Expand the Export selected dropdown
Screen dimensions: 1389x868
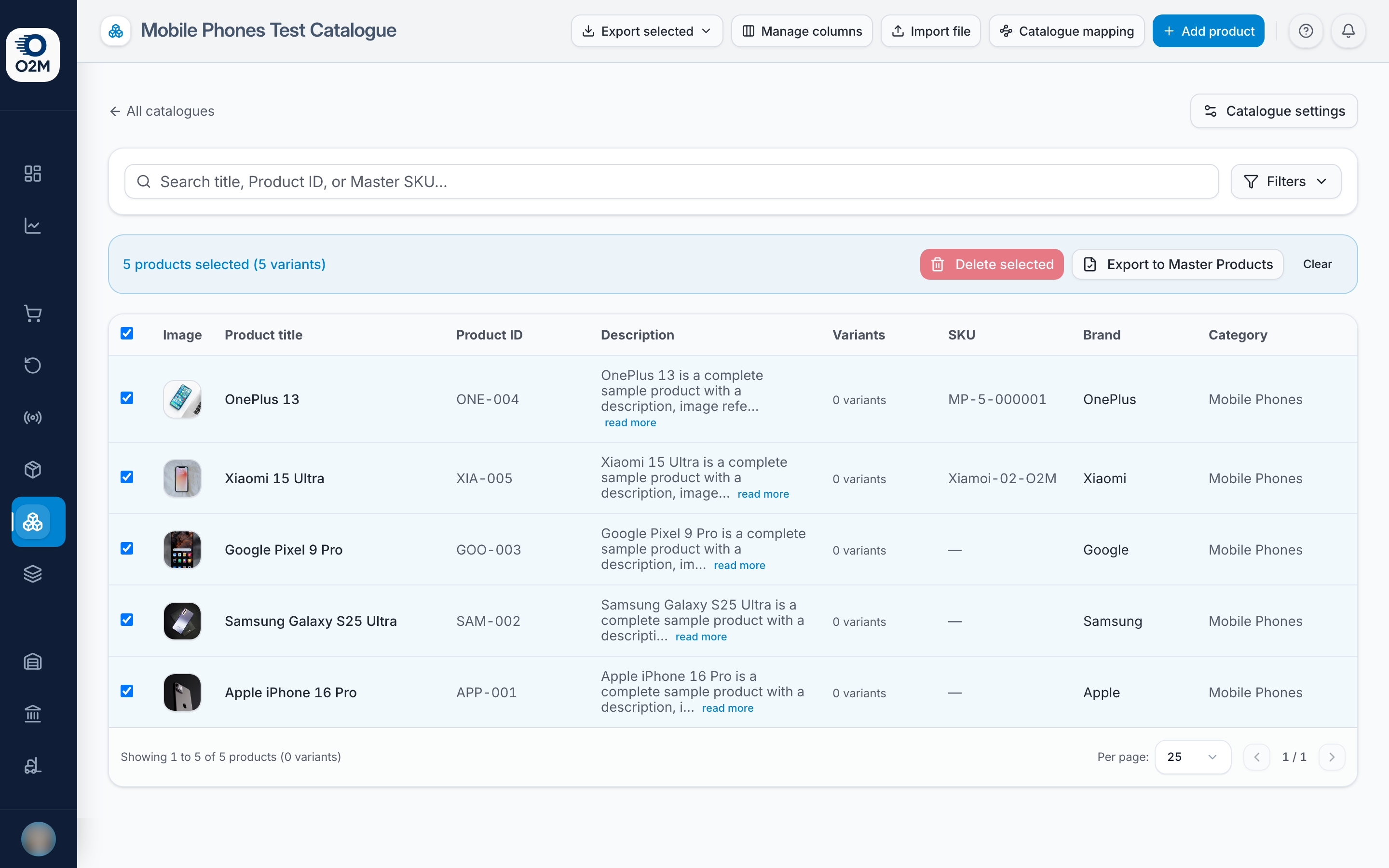click(647, 31)
